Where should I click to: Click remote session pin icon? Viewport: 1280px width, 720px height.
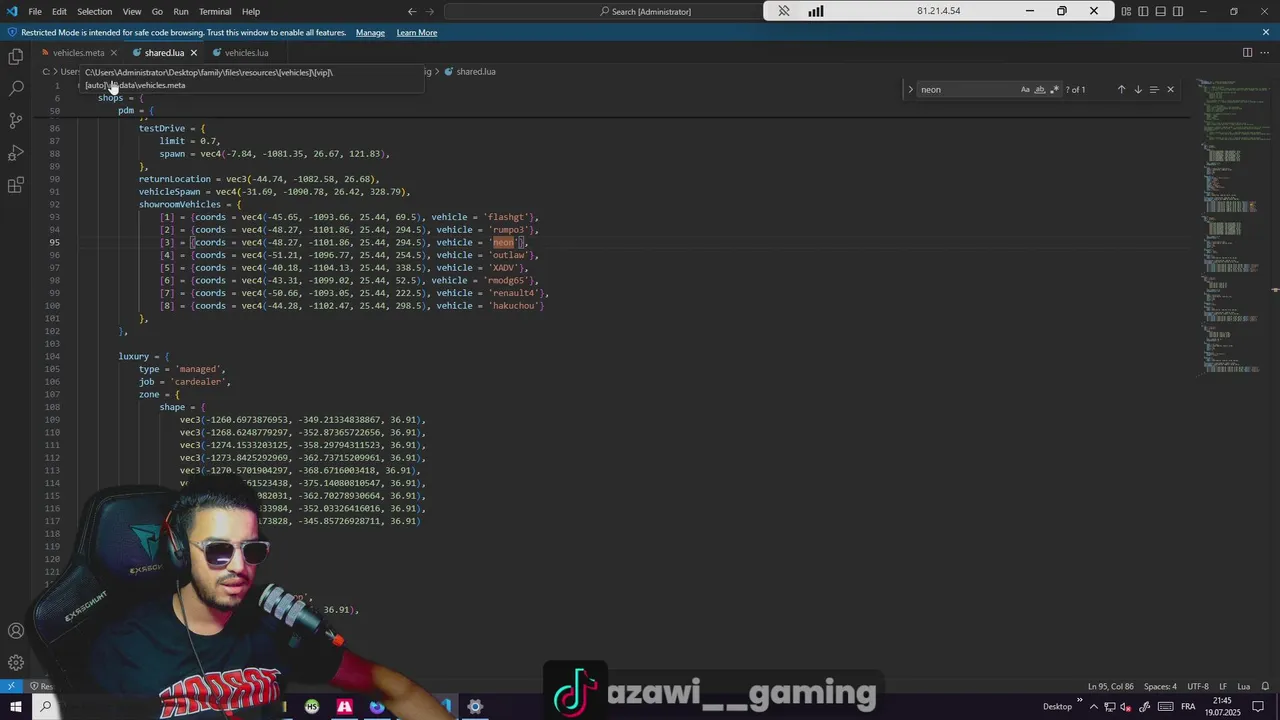pos(784,11)
